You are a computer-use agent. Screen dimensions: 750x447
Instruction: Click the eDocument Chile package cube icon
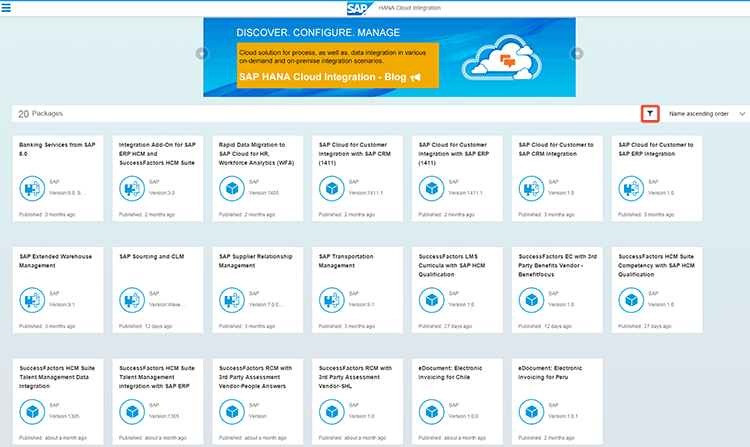tap(432, 409)
